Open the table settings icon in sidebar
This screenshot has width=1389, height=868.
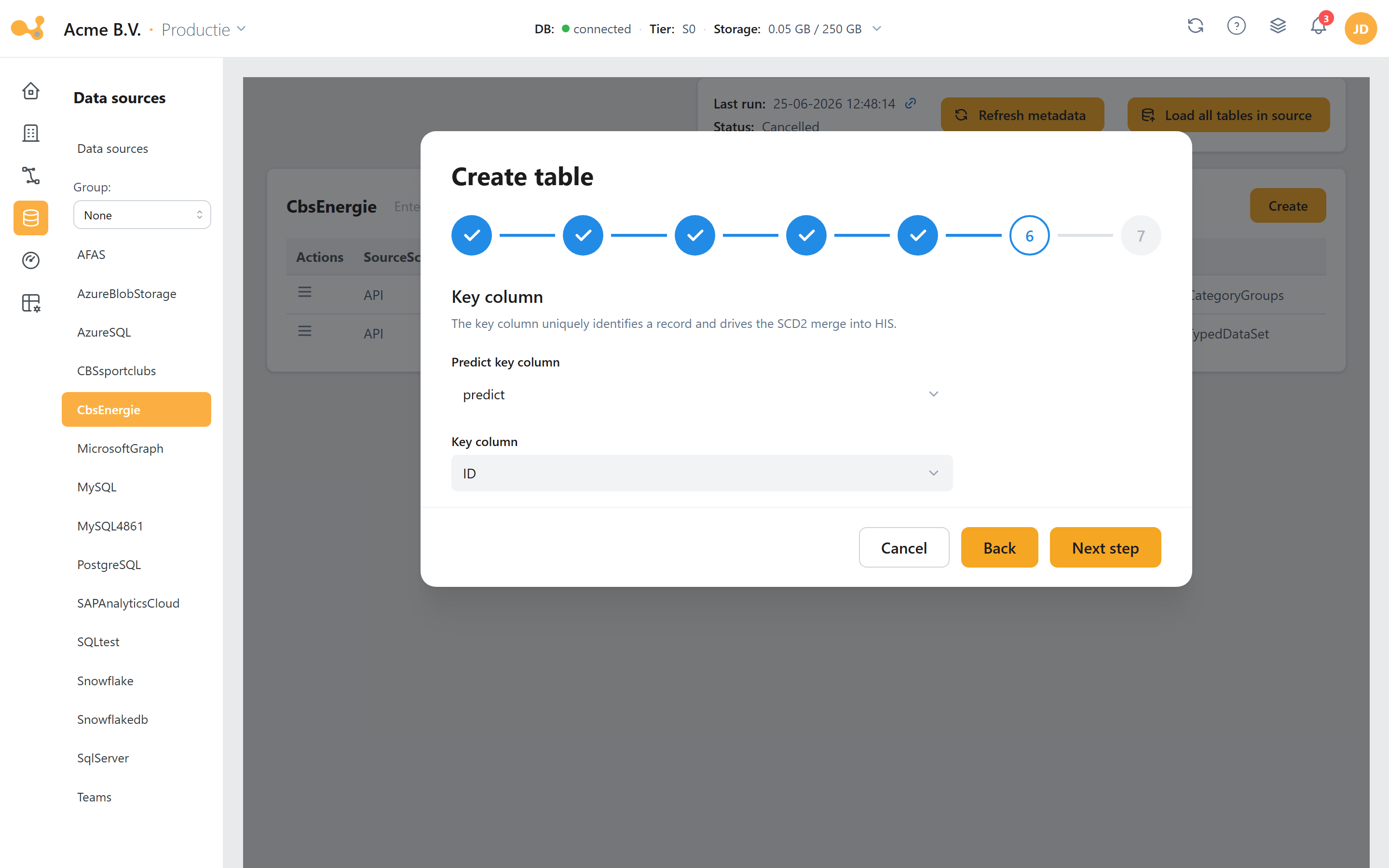(30, 303)
